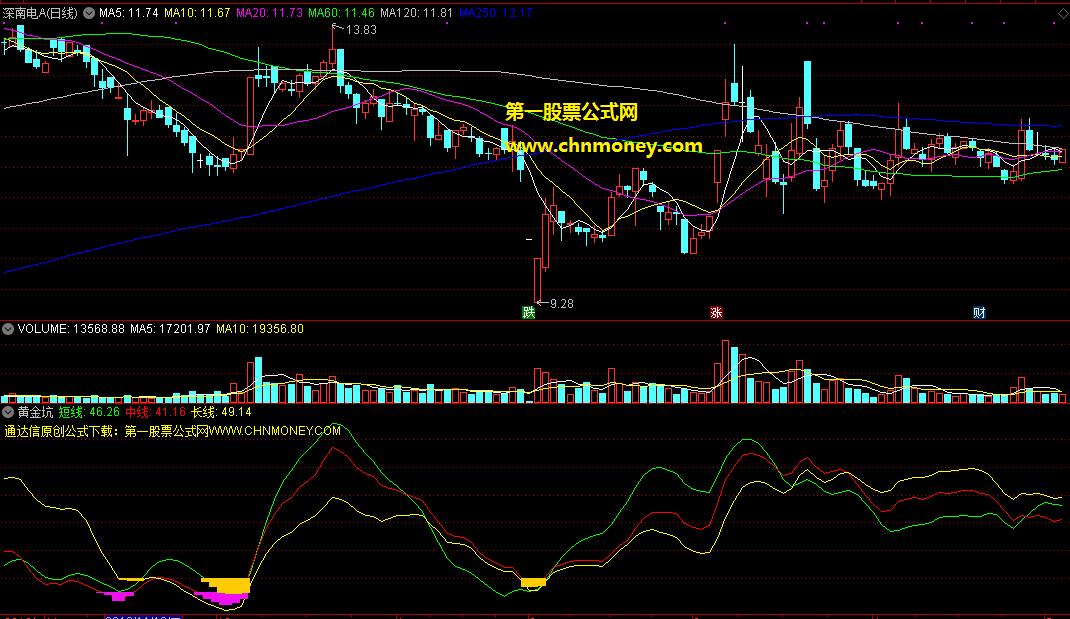1070x619 pixels.
Task: Click the green 跌 event marker
Action: coord(529,313)
